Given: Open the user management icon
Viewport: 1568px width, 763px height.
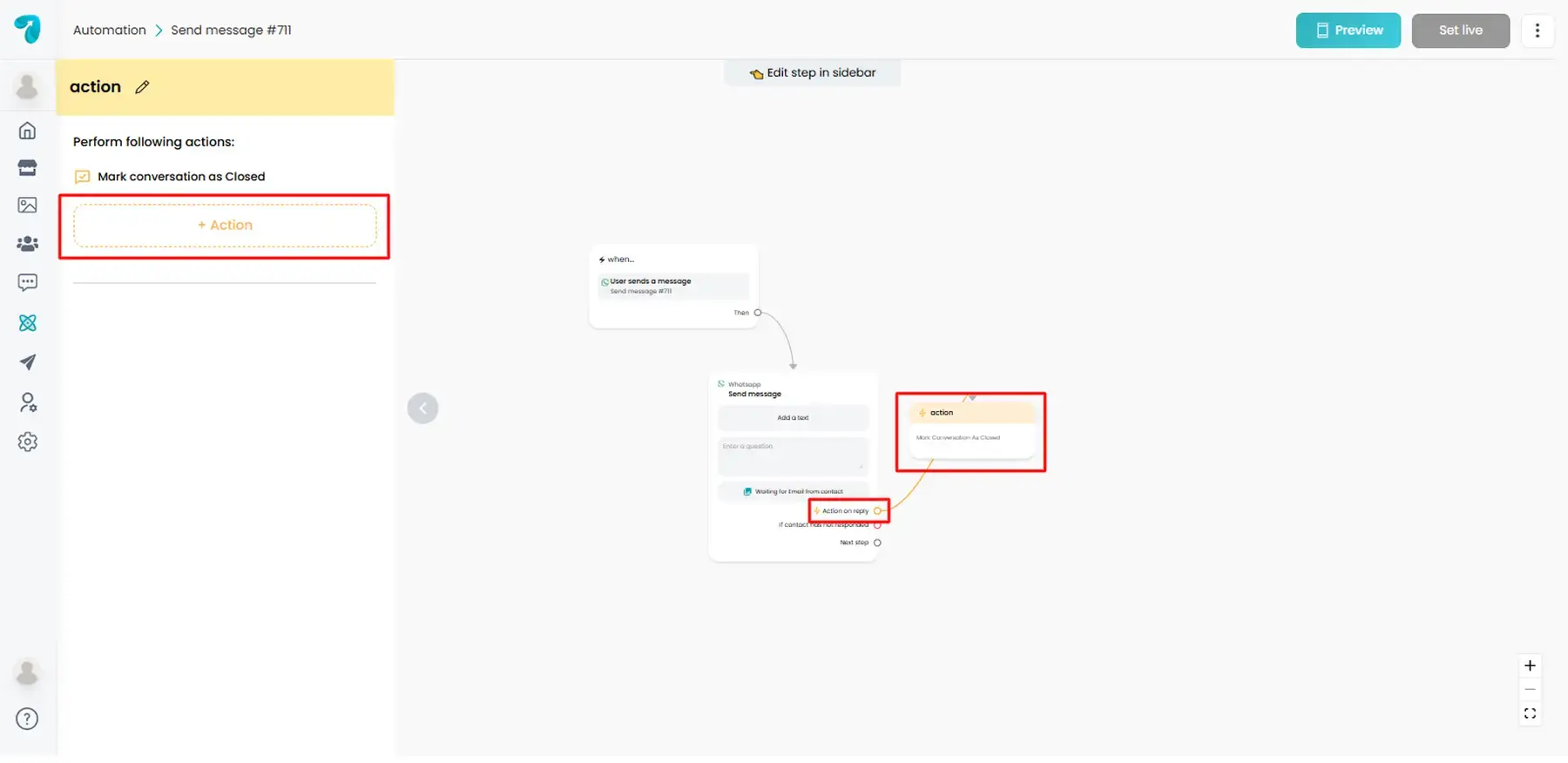Looking at the screenshot, I should pos(28,402).
